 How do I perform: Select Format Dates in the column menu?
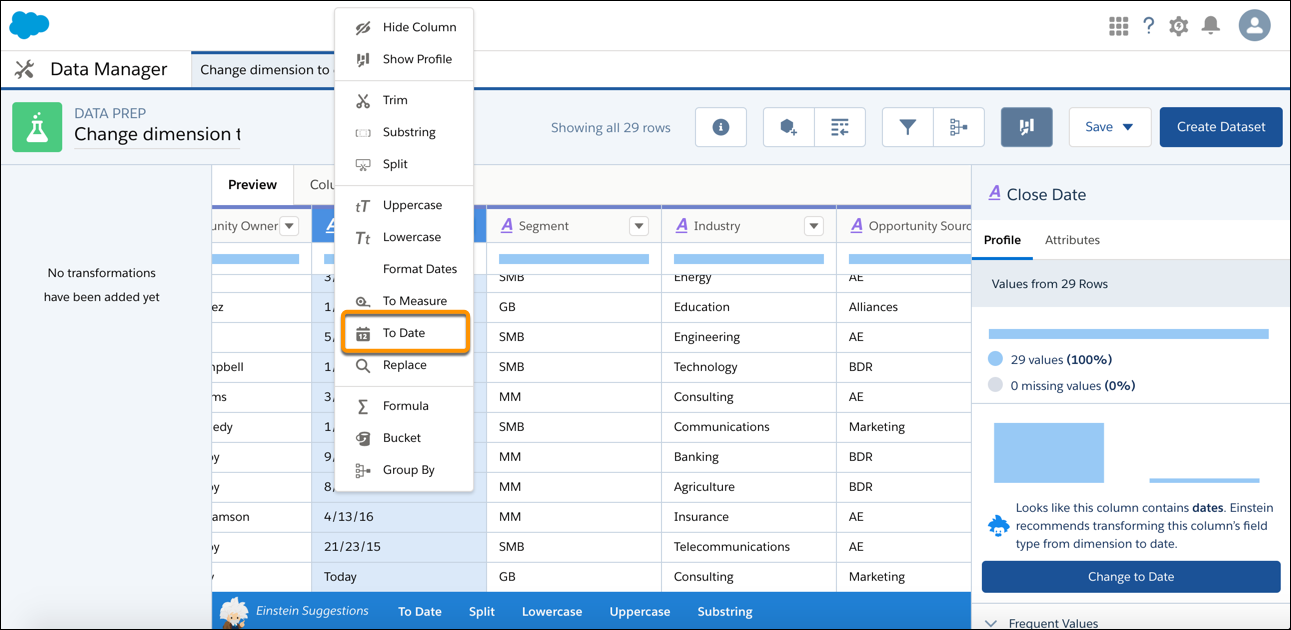(404, 269)
